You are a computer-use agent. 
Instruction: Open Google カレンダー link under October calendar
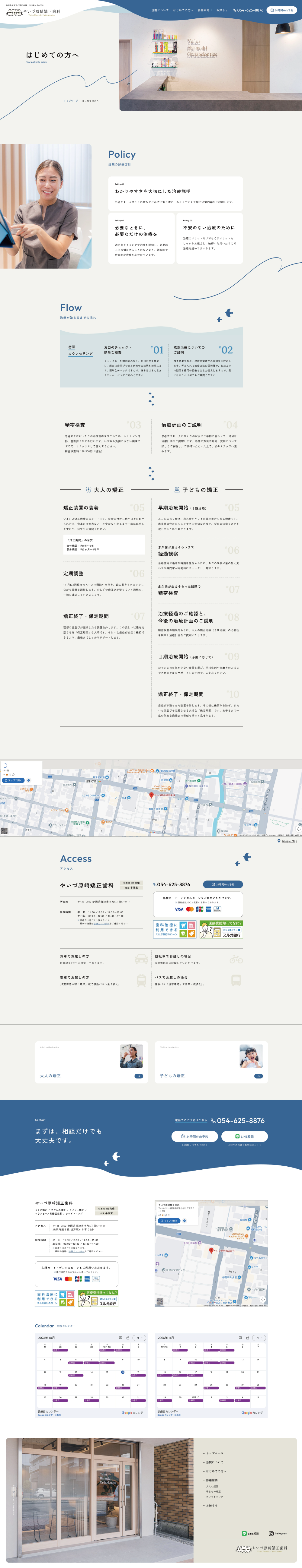[133, 1413]
